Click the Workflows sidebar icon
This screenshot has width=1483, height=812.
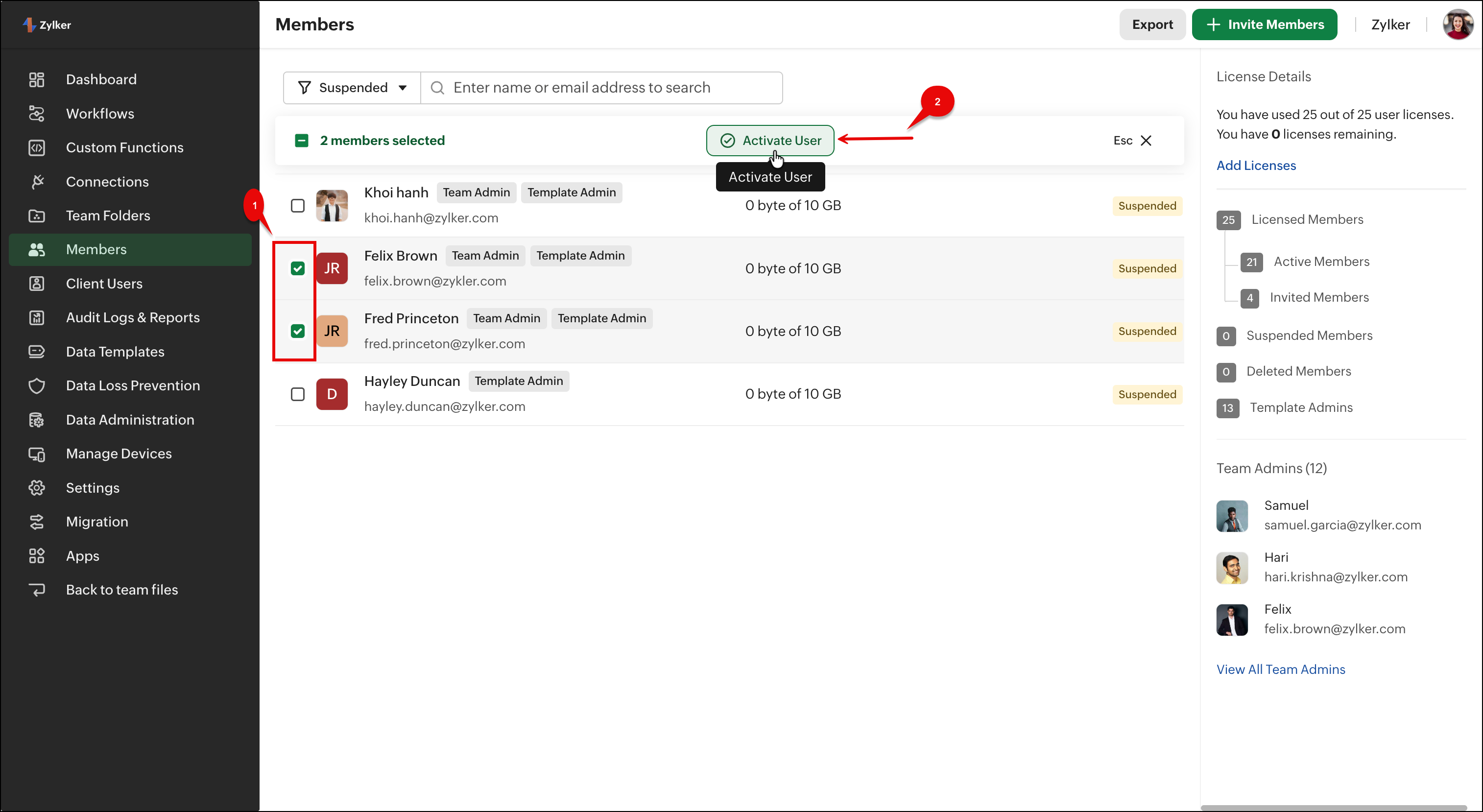(x=37, y=113)
